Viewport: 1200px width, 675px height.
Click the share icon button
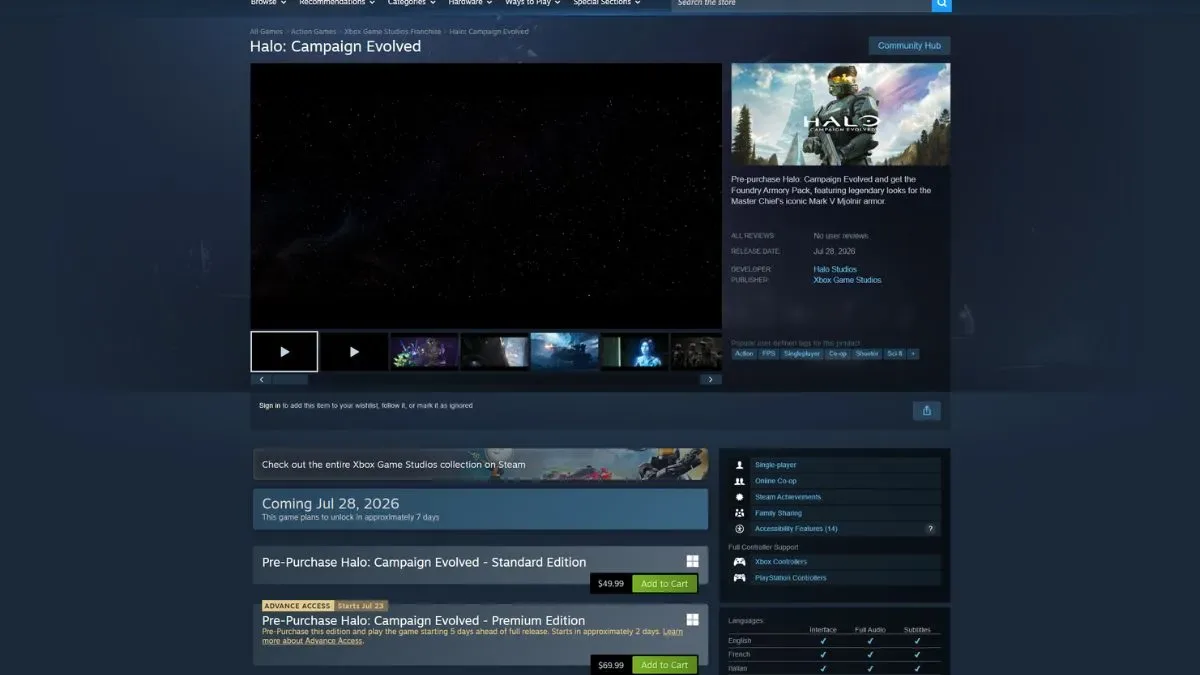(x=926, y=410)
